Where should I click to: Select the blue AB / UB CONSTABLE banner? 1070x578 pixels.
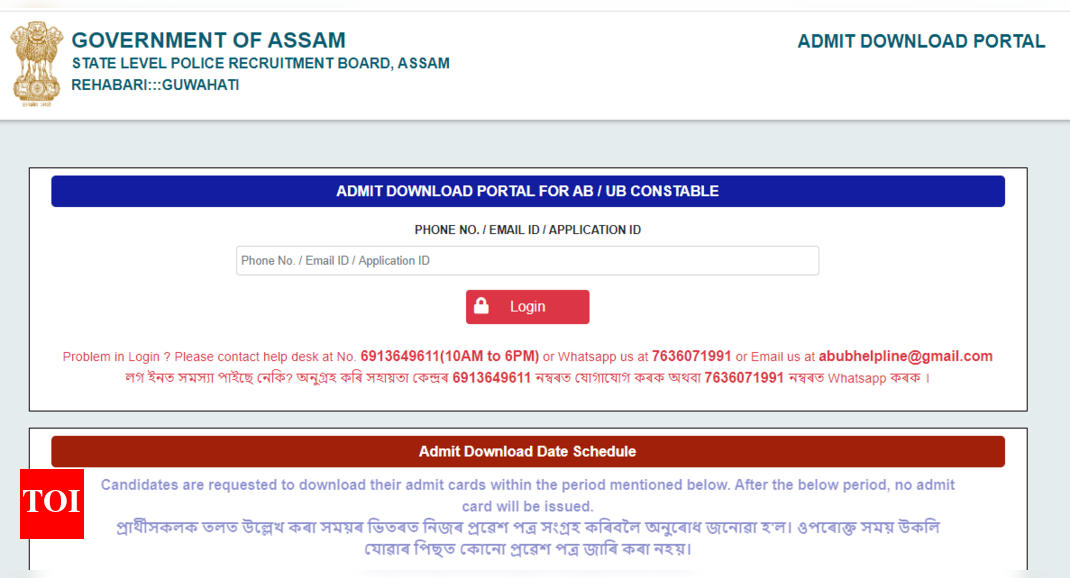point(527,191)
